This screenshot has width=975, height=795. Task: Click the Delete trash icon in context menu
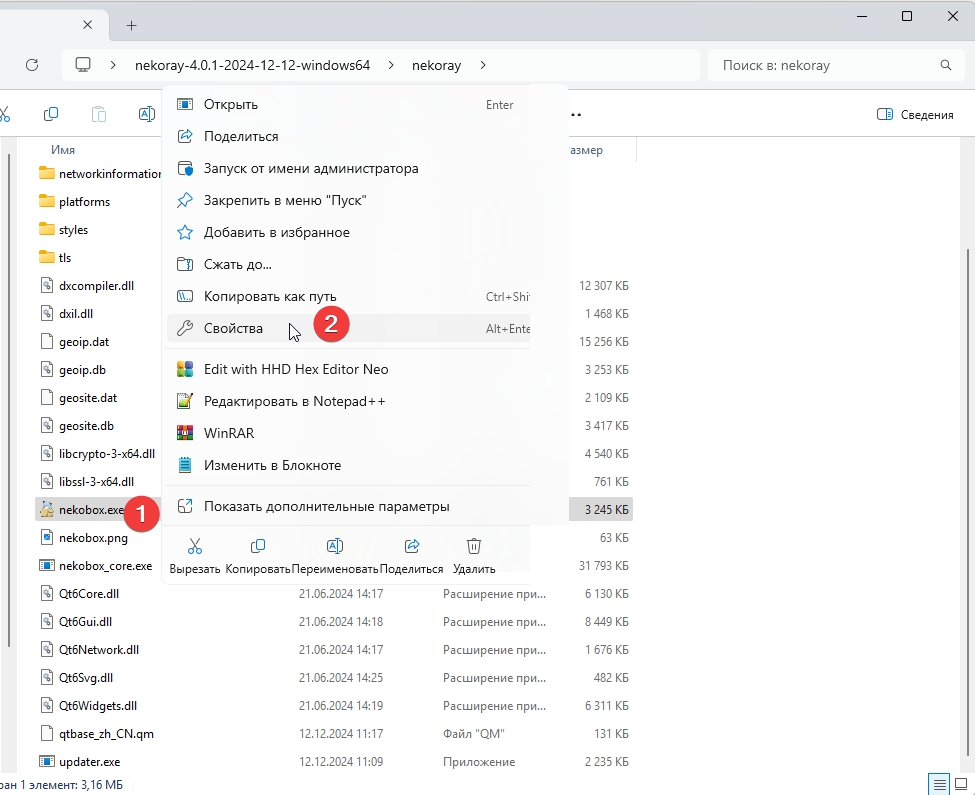[x=474, y=547]
